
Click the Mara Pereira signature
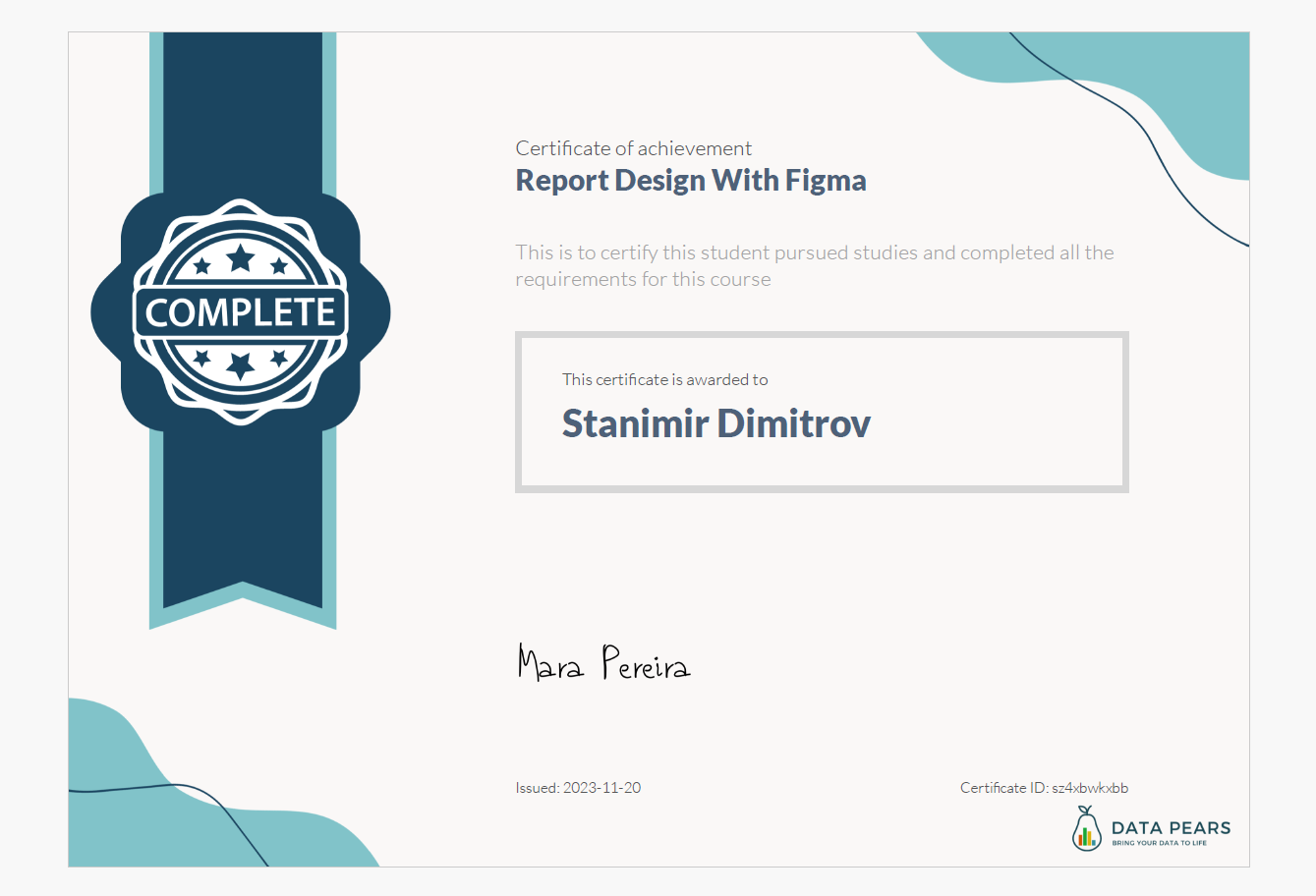pos(603,664)
